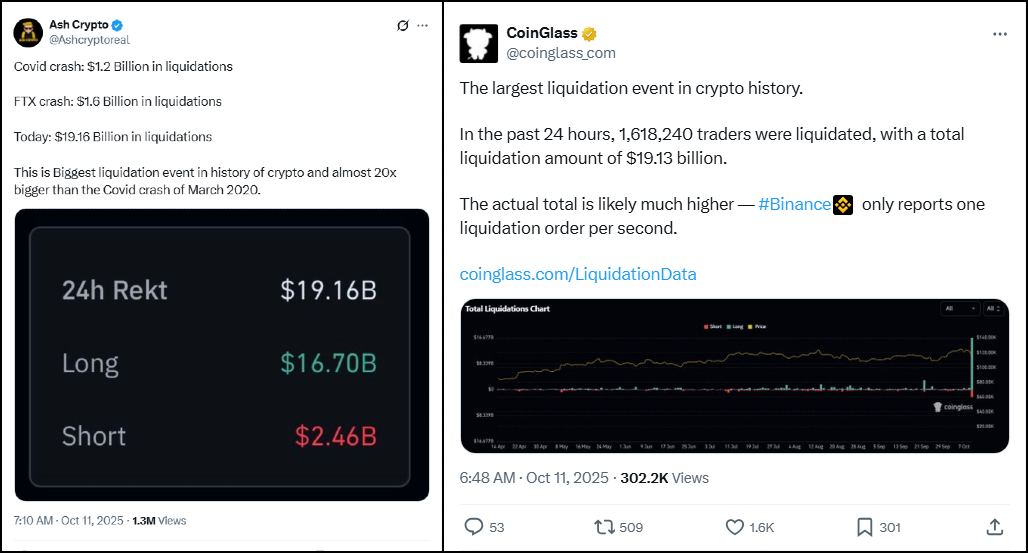Open coinglass.com/LiquidationData link

pos(577,274)
